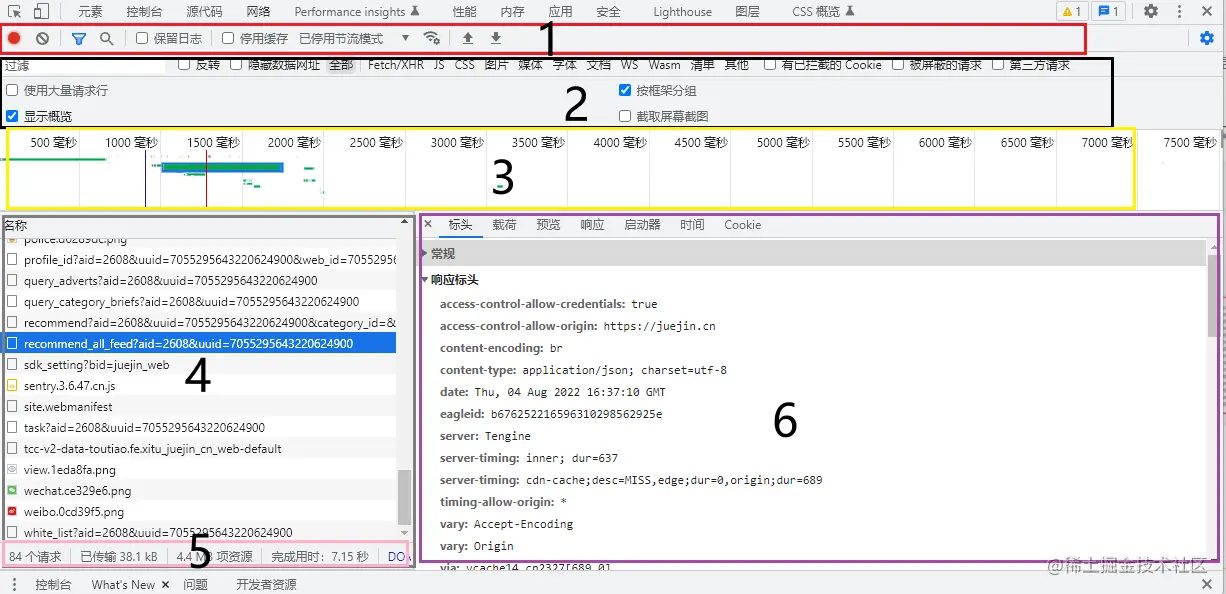Switch to the 元素 panel tab
Viewport: 1226px width, 594px height.
click(90, 12)
